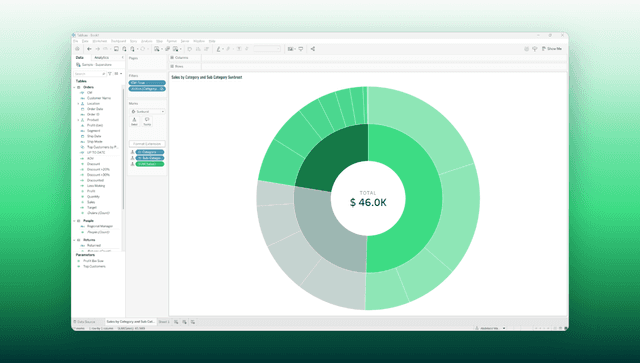Click in the data pane Search field
Image resolution: width=640 pixels, height=363 pixels.
[90, 73]
